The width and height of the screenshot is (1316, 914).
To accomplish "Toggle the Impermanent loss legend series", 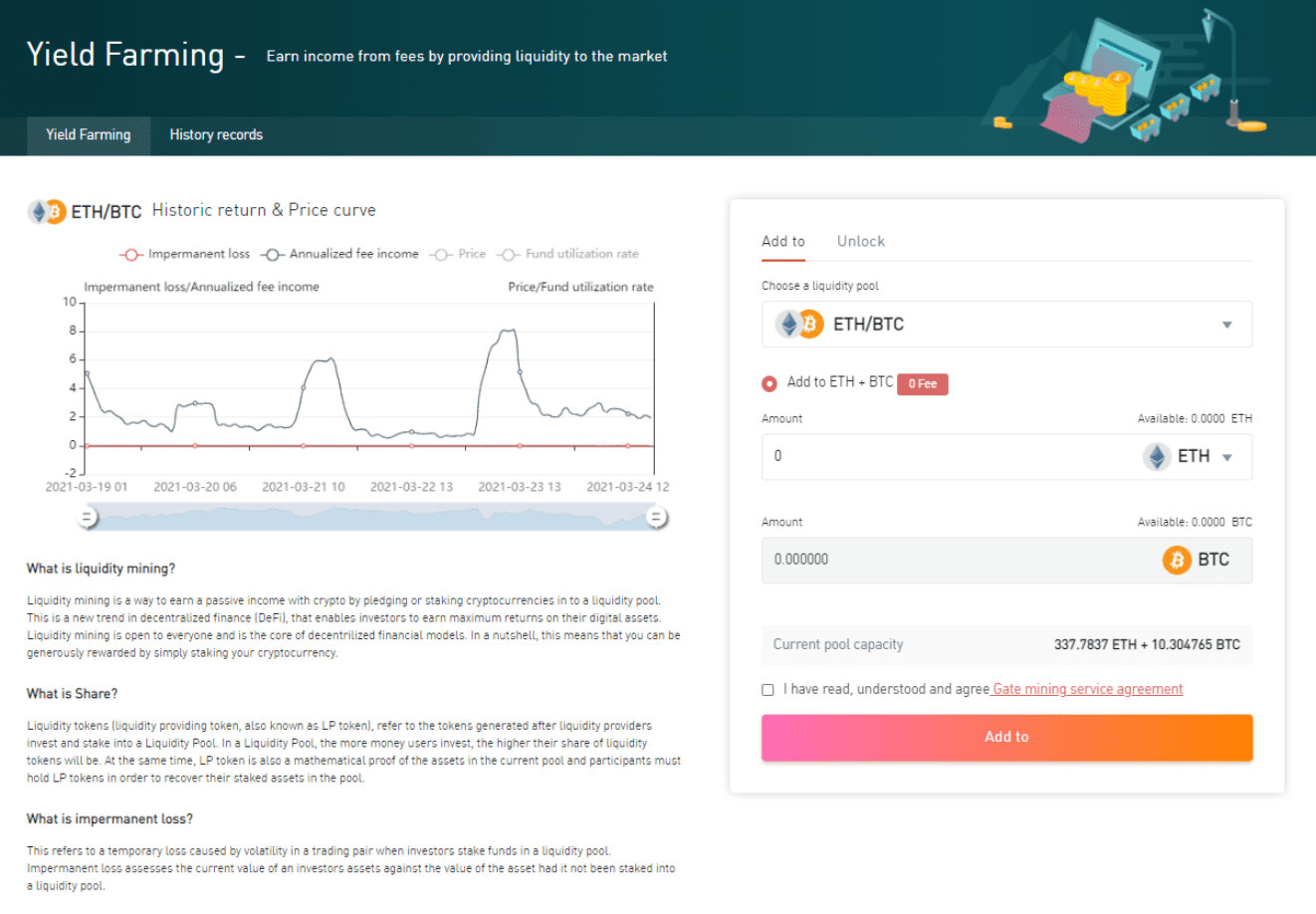I will [x=184, y=254].
